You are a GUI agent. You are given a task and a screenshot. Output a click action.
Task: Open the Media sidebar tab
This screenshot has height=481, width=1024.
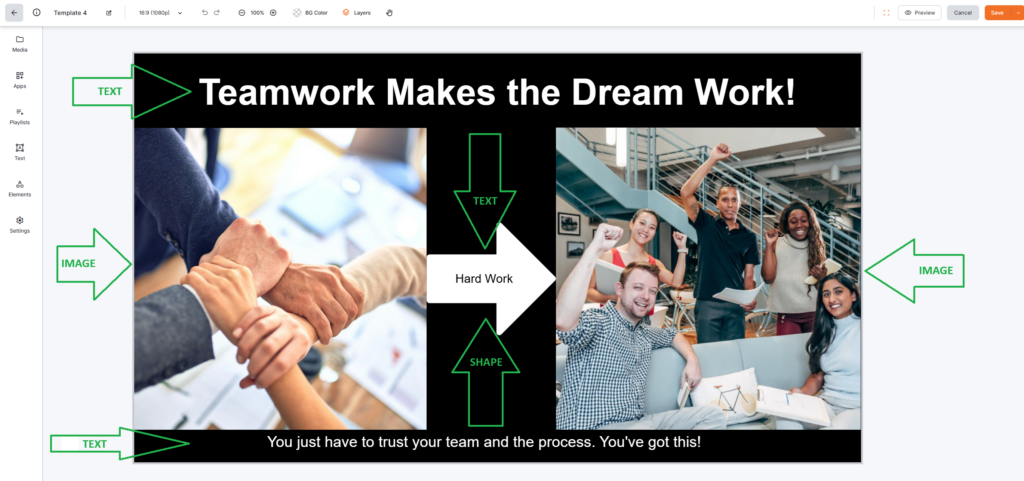pyautogui.click(x=20, y=43)
